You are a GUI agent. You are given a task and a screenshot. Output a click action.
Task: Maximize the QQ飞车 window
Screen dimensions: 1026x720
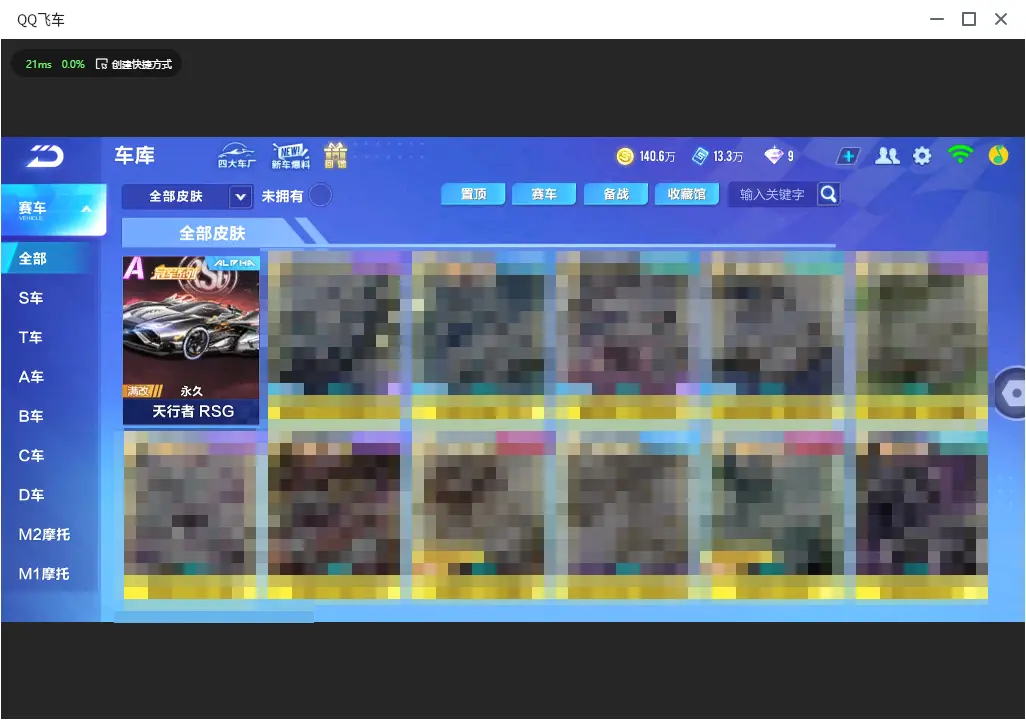pos(969,19)
